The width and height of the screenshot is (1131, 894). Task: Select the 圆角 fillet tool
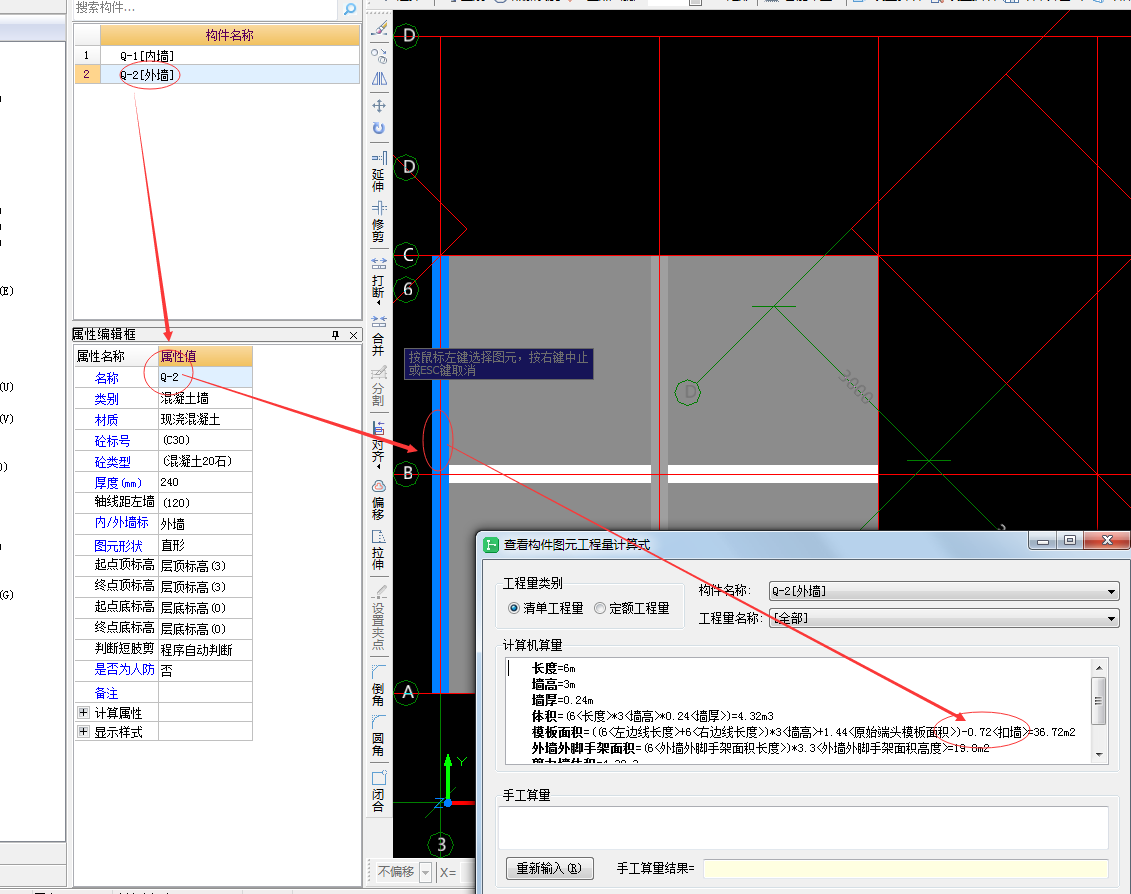coord(379,735)
